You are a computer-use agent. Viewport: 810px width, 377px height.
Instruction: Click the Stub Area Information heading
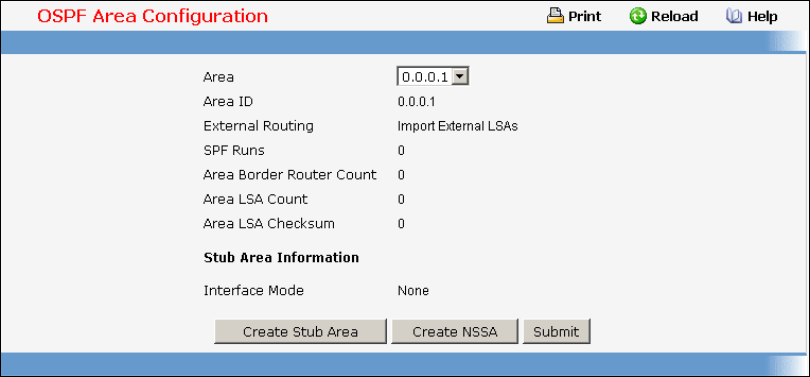[282, 257]
